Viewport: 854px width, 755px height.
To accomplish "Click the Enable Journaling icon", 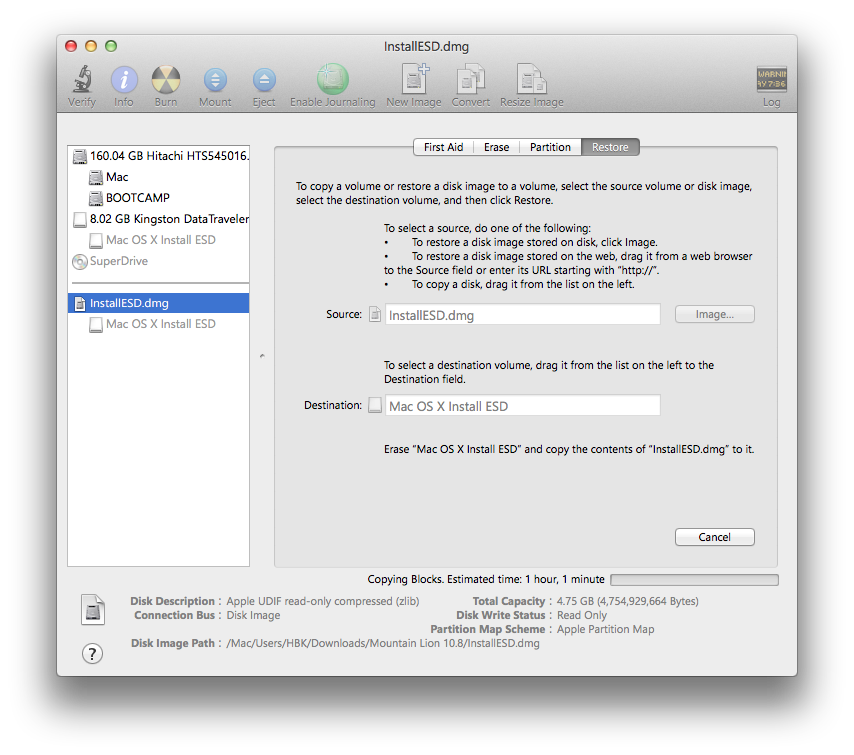I will click(333, 79).
